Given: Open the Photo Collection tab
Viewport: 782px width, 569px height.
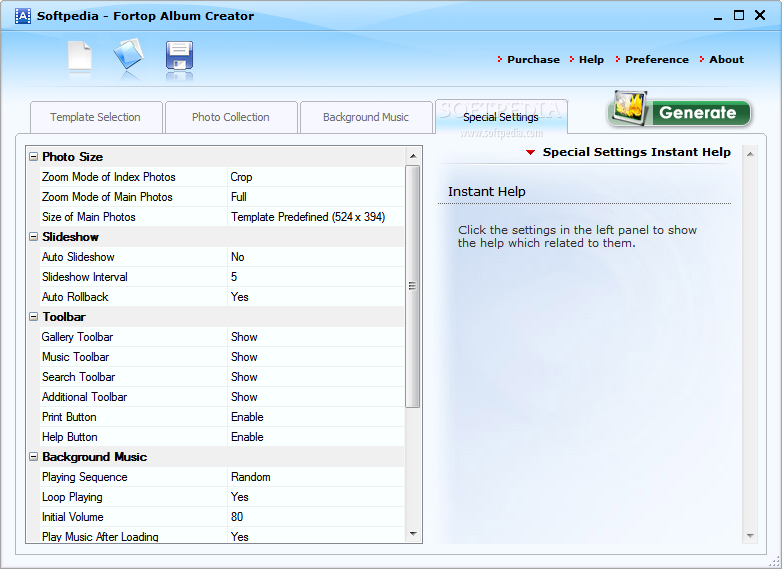Looking at the screenshot, I should tap(231, 117).
